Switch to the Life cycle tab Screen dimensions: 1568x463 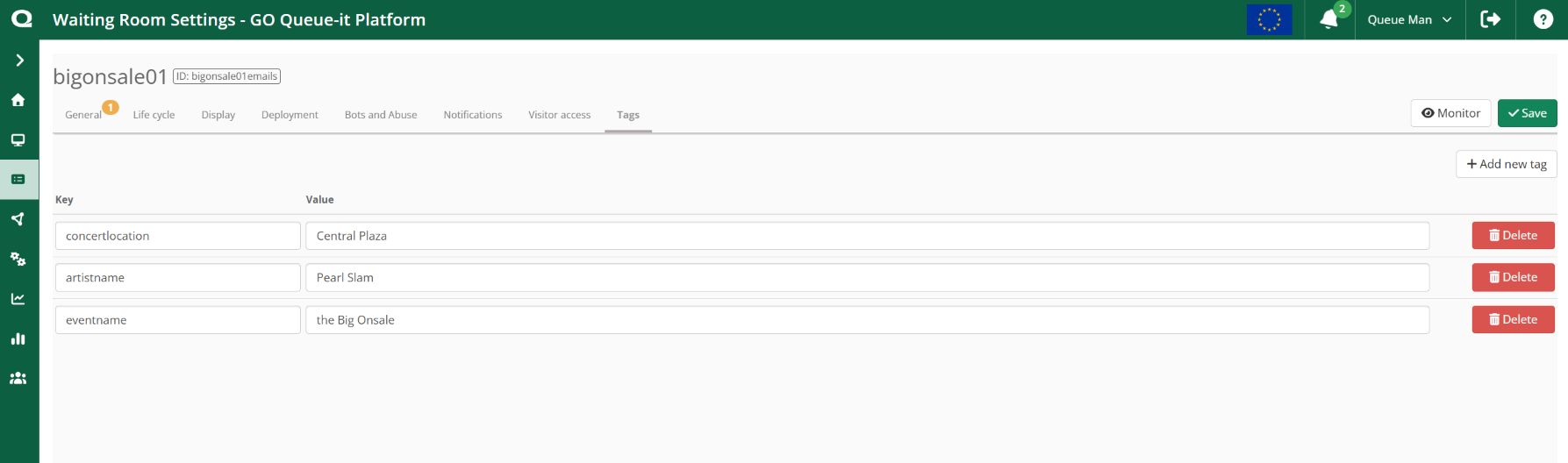[154, 115]
